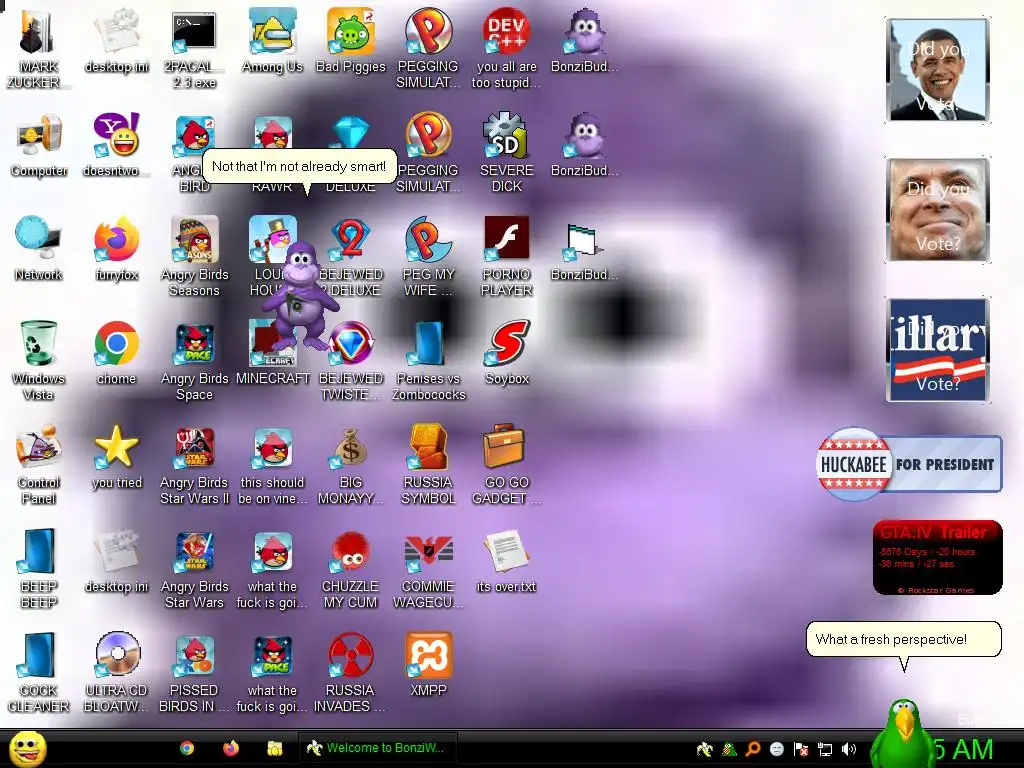Click the 'What a fresh perspective!' speech bubble
The width and height of the screenshot is (1024, 768).
[x=904, y=639]
